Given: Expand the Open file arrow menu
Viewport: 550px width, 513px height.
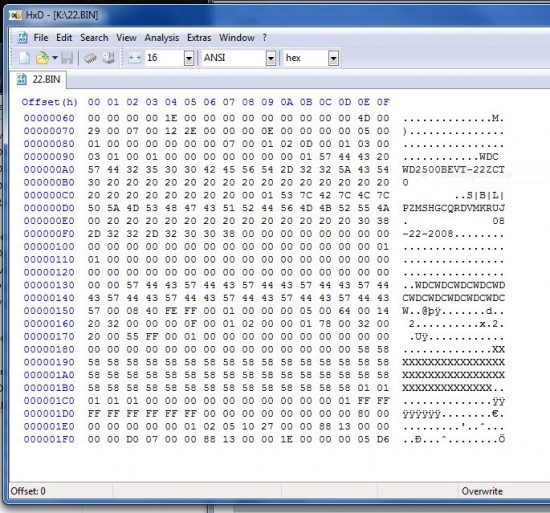Looking at the screenshot, I should pos(55,58).
